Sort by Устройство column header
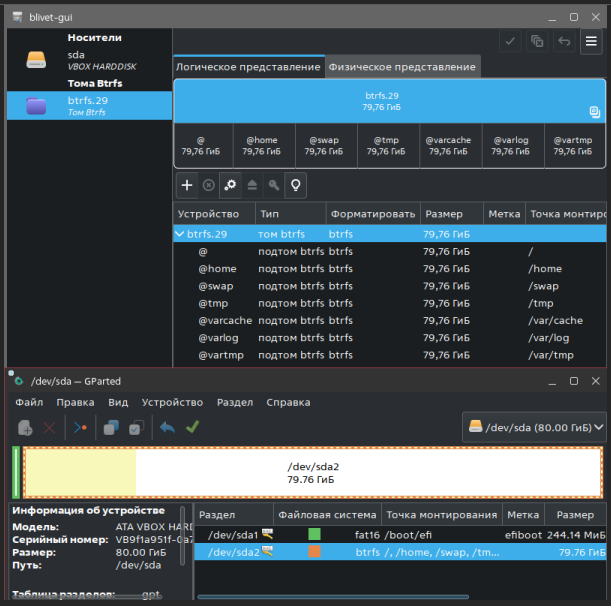Screen dimensions: 611x606 point(214,214)
